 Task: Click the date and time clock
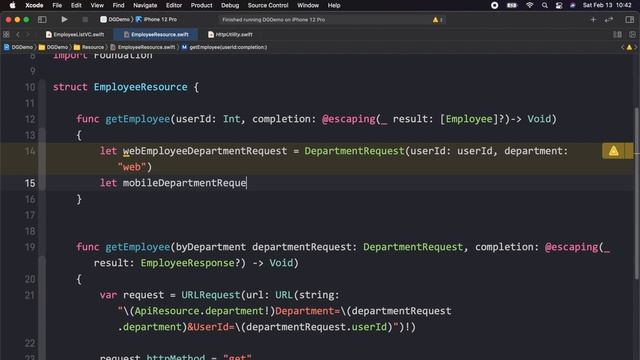click(607, 5)
